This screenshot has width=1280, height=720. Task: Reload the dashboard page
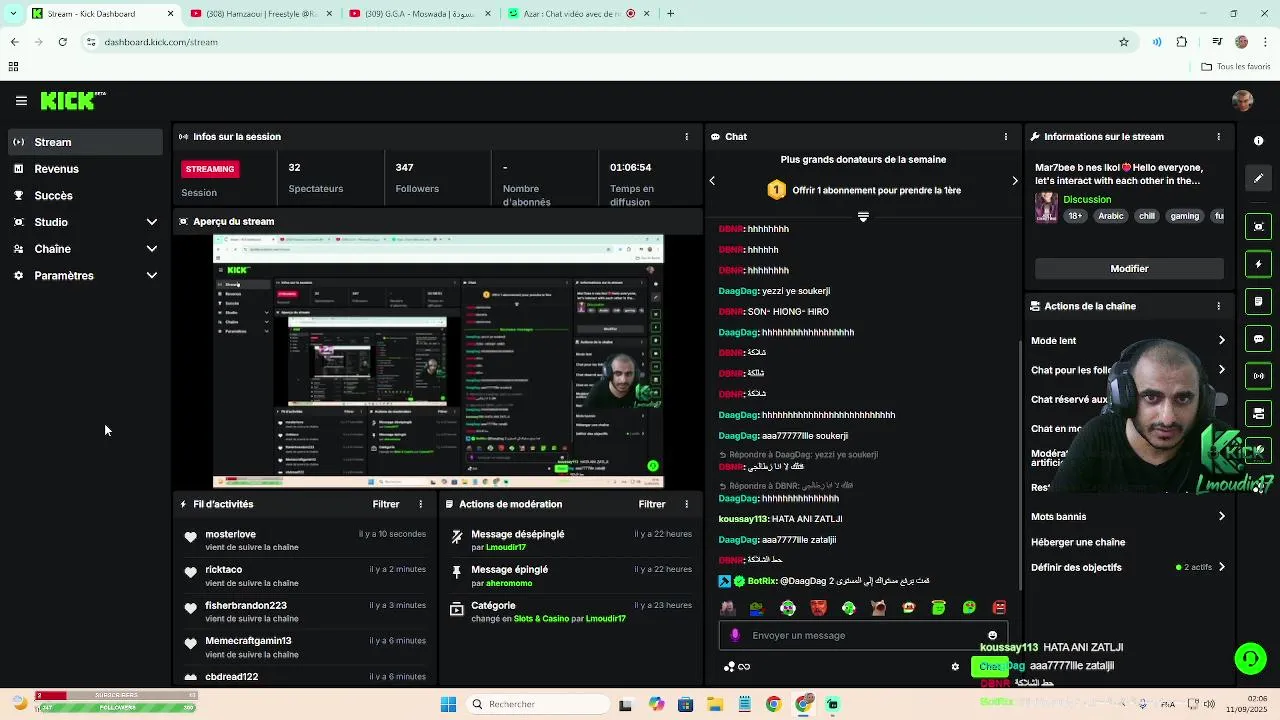click(x=62, y=42)
